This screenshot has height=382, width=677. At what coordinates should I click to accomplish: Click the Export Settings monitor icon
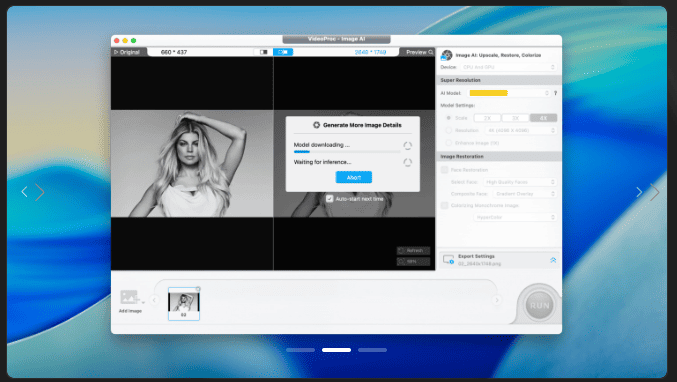pos(449,260)
